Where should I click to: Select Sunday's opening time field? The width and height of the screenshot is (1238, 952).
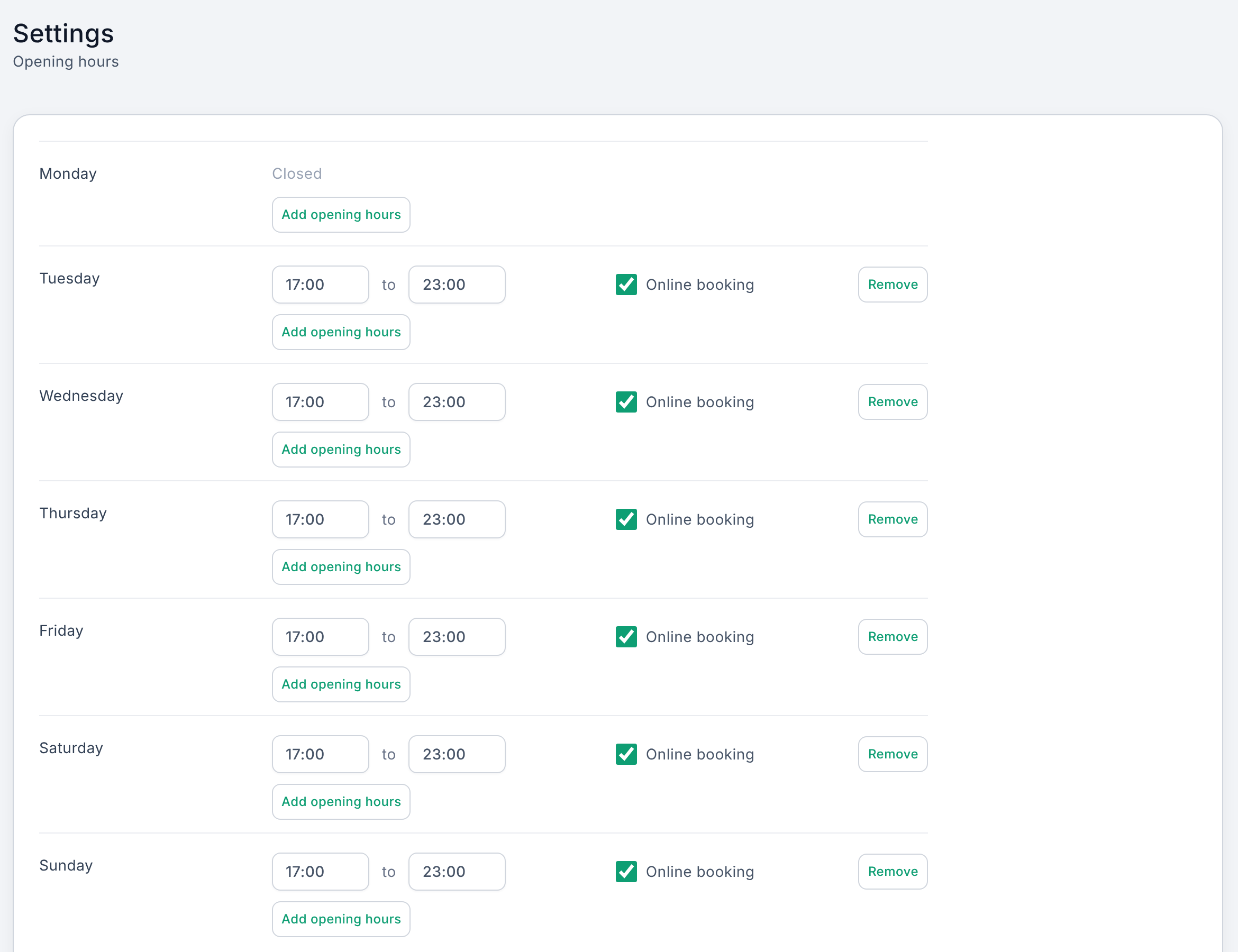pyautogui.click(x=320, y=871)
